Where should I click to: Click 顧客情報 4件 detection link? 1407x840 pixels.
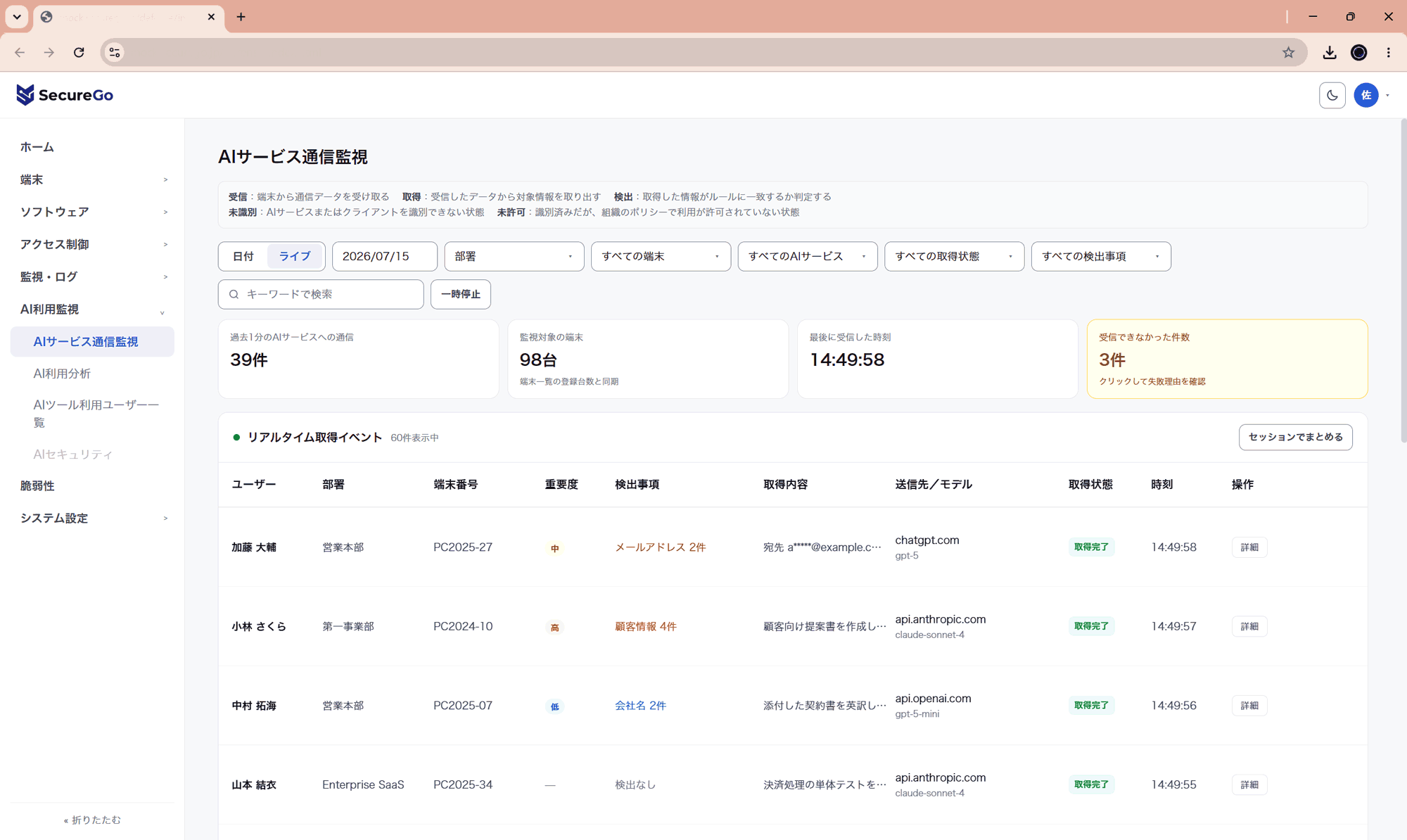(x=645, y=626)
